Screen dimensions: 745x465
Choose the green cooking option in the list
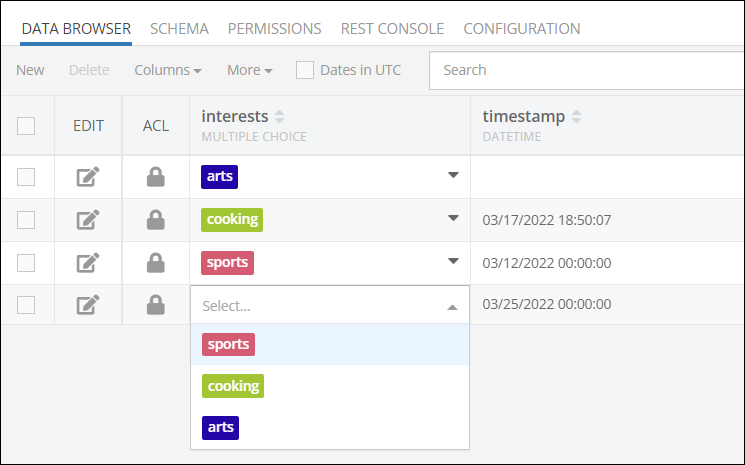(x=233, y=386)
